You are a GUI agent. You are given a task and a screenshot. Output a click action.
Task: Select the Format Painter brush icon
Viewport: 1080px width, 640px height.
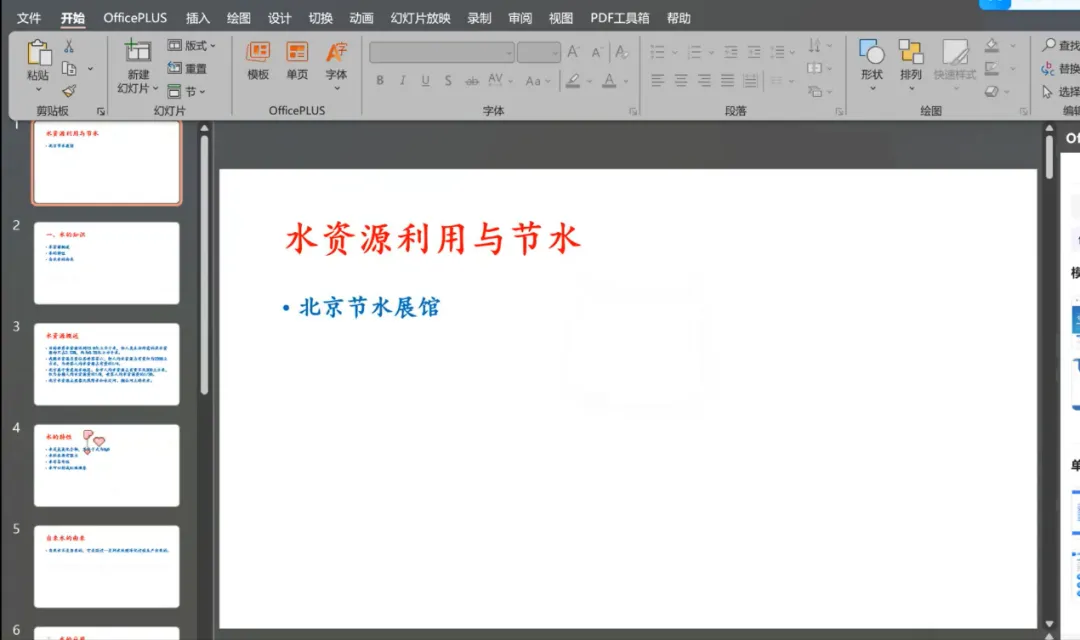pyautogui.click(x=69, y=91)
